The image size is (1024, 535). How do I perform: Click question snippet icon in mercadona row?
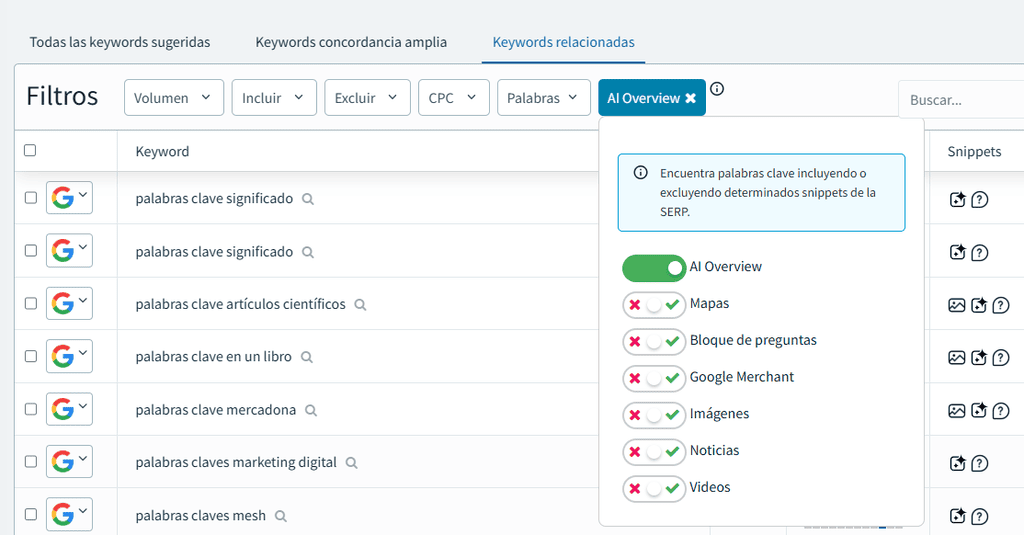pos(1000,411)
